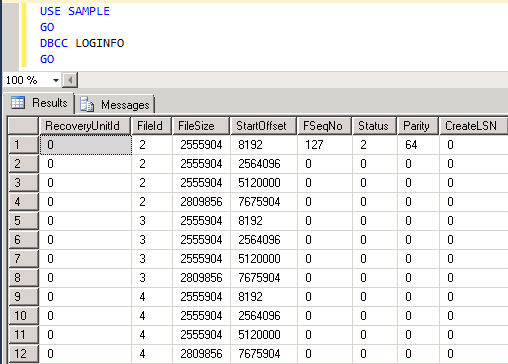Select the Status column header
The height and width of the screenshot is (364, 508).
pos(374,126)
